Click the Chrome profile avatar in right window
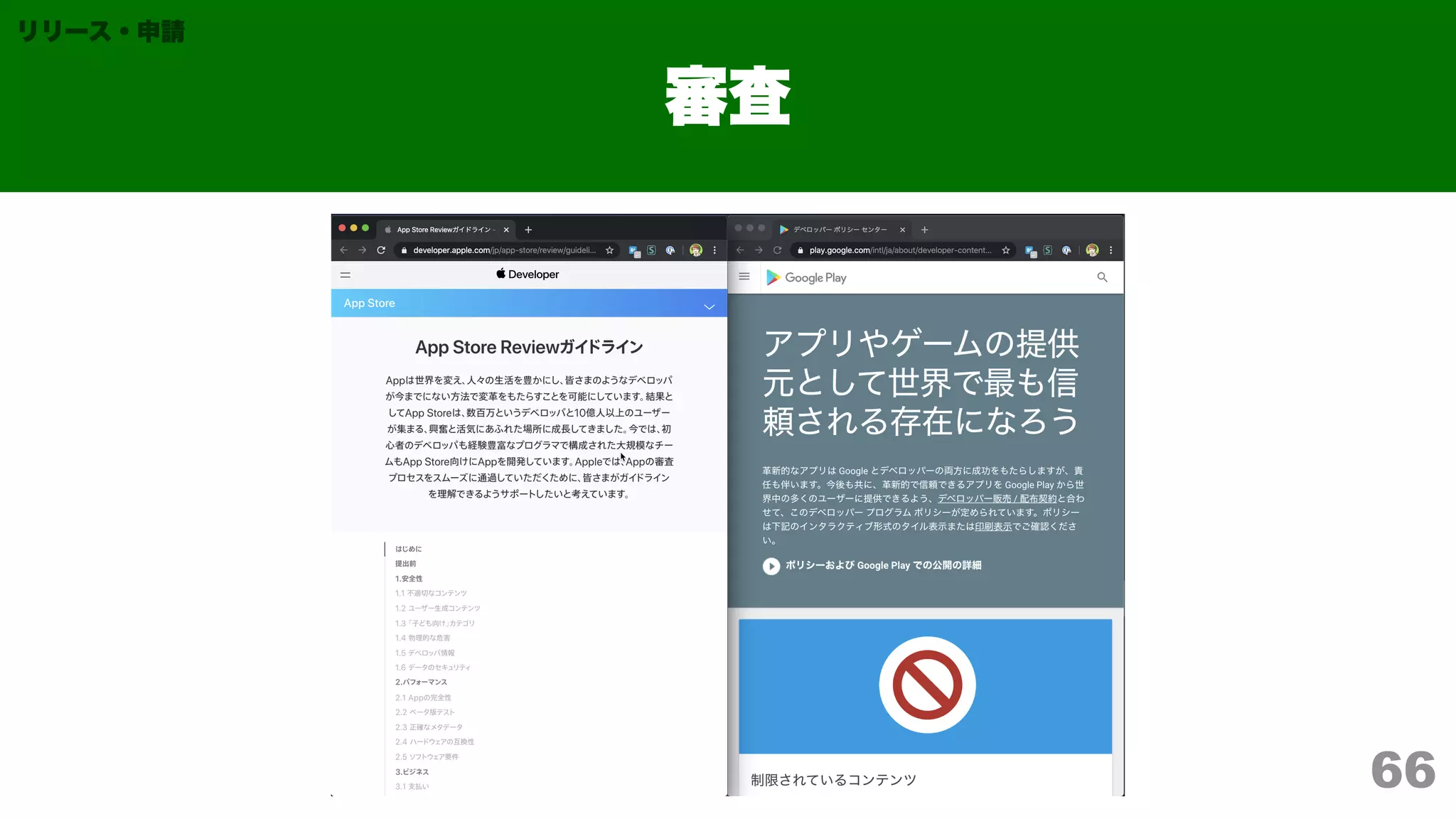 click(1092, 250)
